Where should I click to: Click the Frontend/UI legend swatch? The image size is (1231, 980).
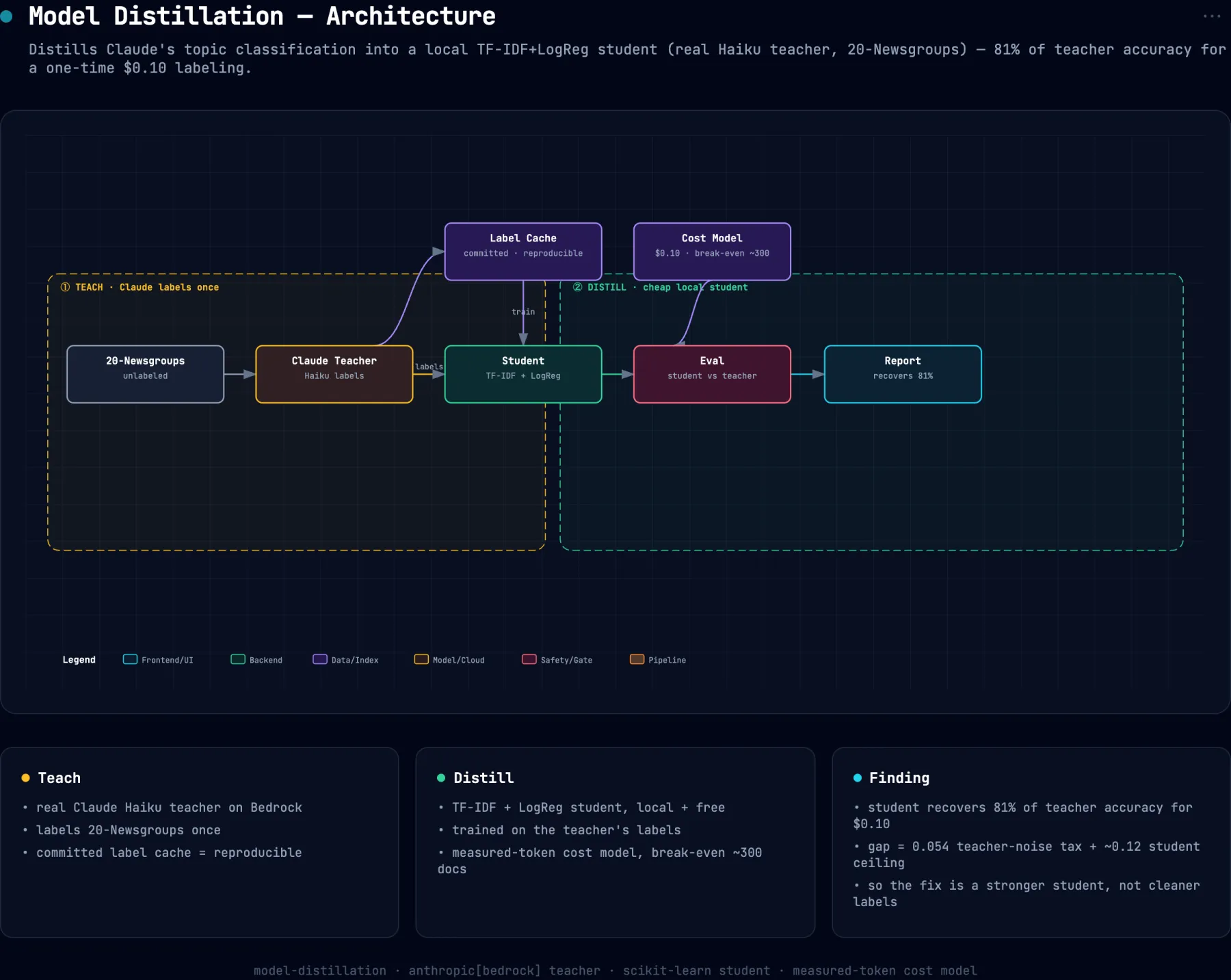(130, 659)
